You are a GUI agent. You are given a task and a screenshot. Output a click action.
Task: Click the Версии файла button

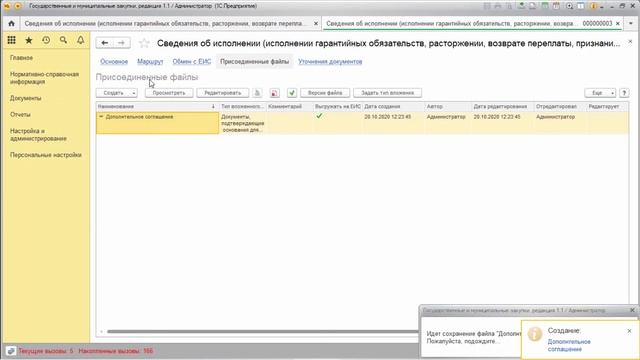(325, 93)
